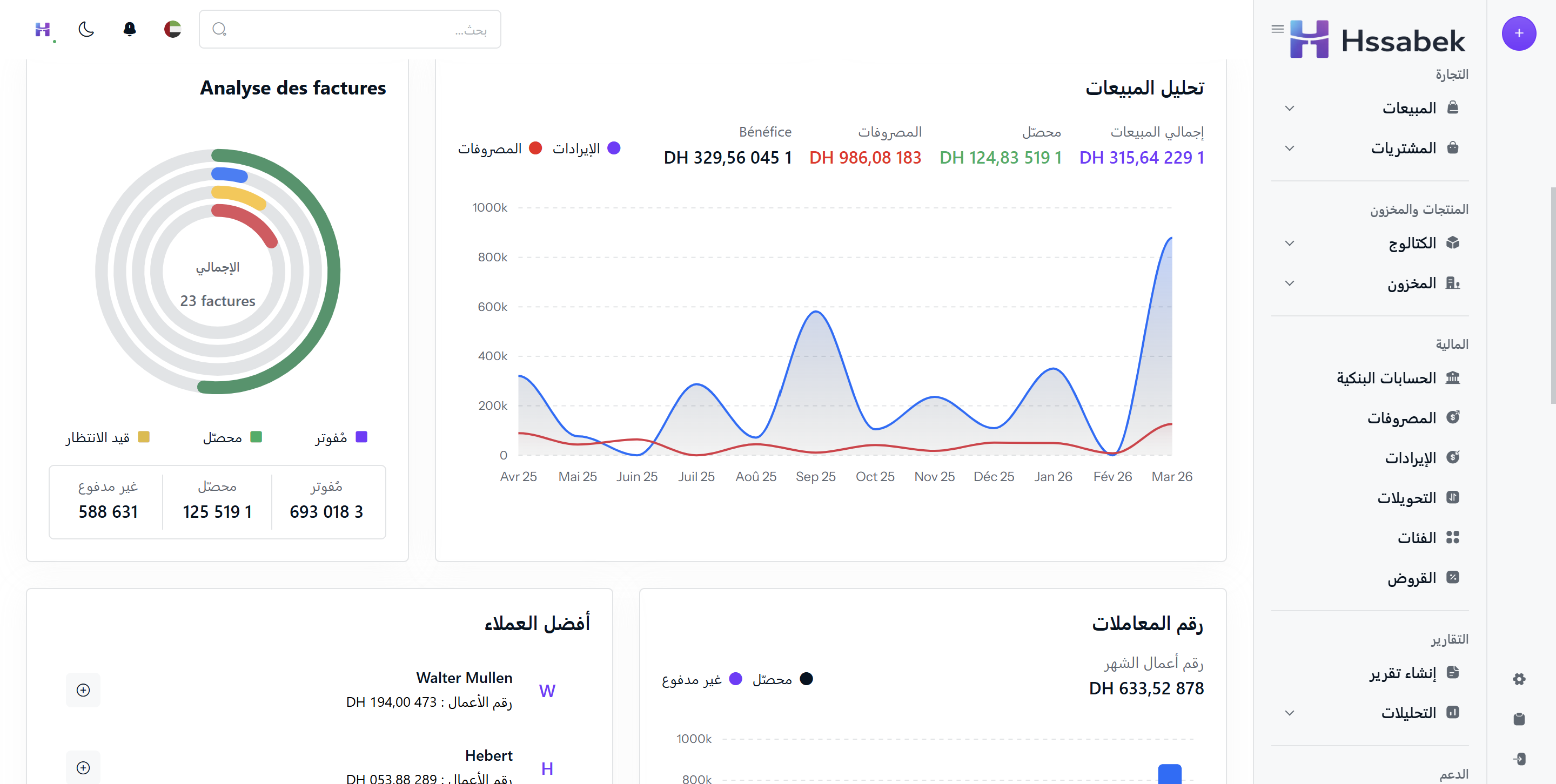The width and height of the screenshot is (1556, 784).
Task: Toggle قيد الانتظار legend in invoice chart
Action: [x=108, y=437]
